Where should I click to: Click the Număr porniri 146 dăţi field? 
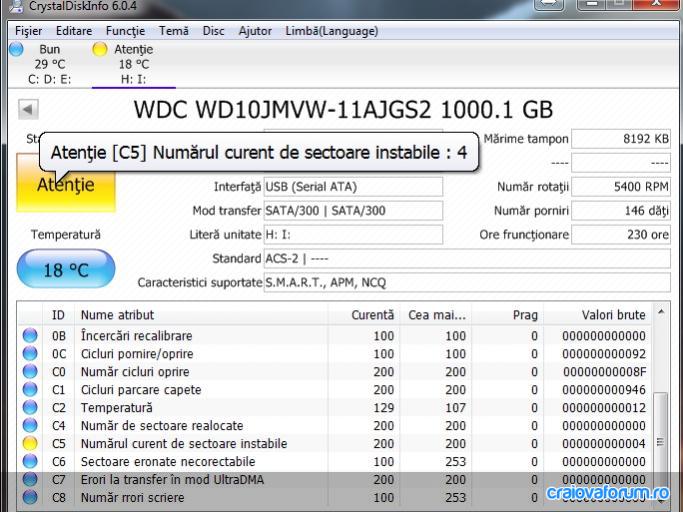click(x=621, y=211)
